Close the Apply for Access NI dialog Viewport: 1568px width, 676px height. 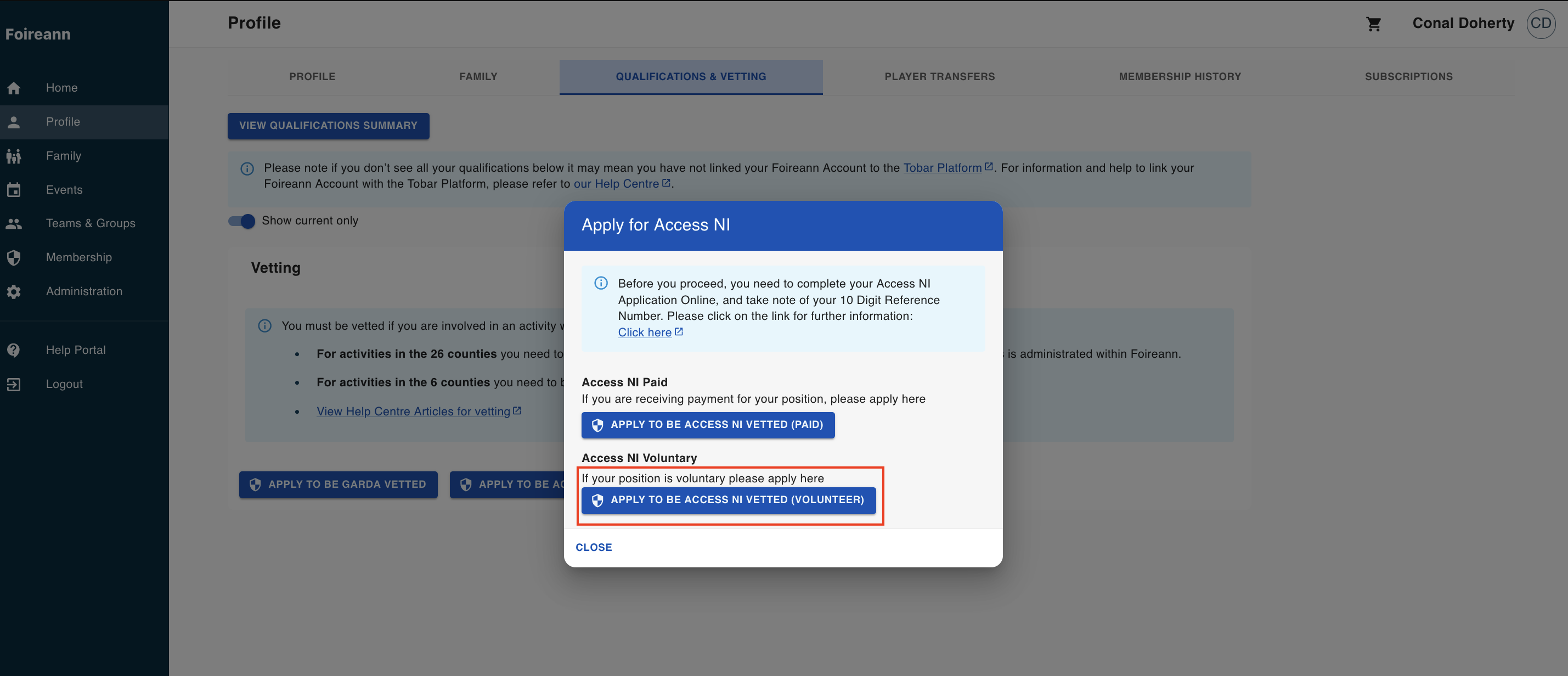[594, 548]
